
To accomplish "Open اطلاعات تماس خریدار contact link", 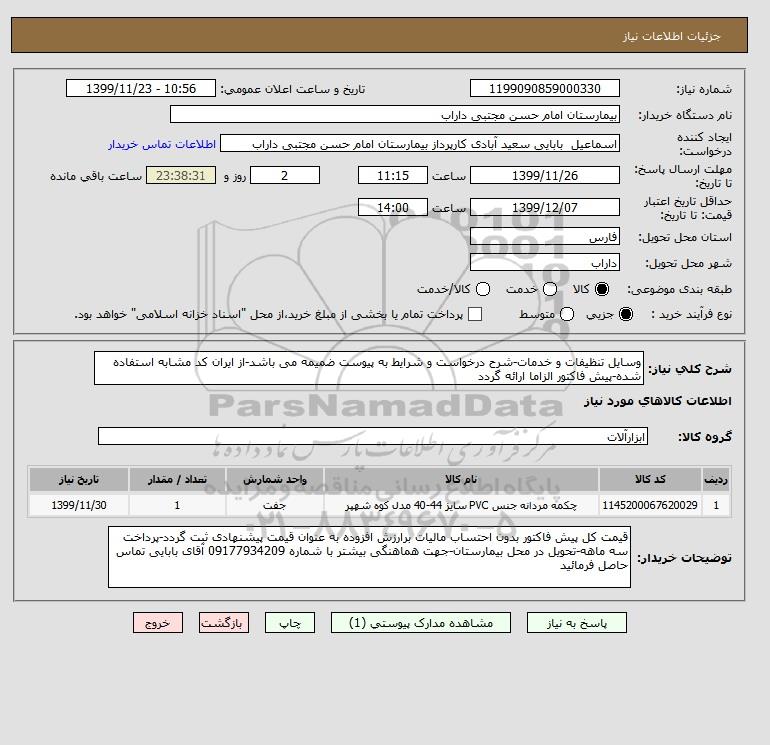I will (162, 144).
